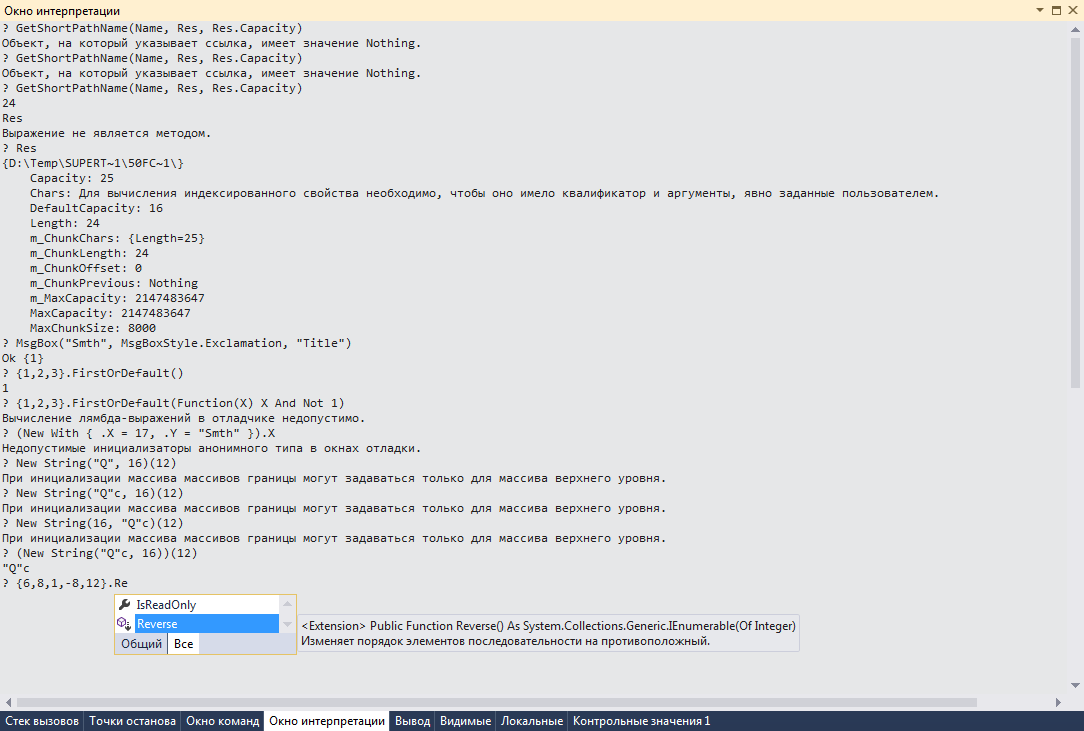Viewport: 1084px width, 731px height.
Task: Click the 'MaxChunkSize: 8000' line
Action: (x=93, y=328)
